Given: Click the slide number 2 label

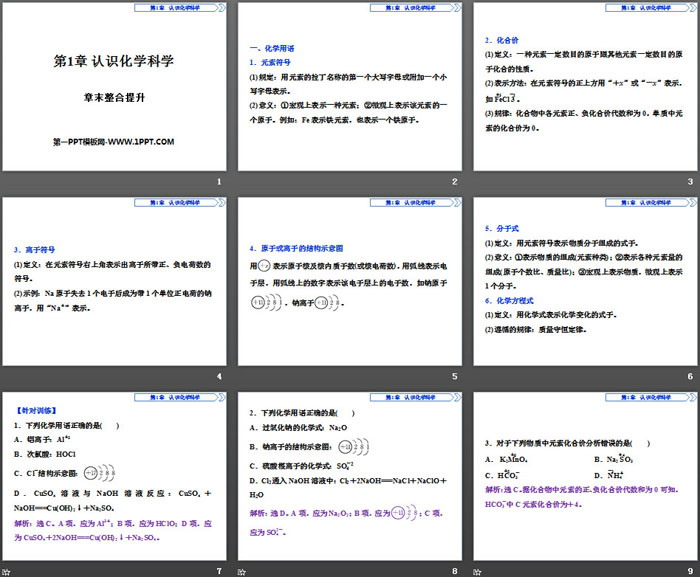Looking at the screenshot, I should [454, 182].
